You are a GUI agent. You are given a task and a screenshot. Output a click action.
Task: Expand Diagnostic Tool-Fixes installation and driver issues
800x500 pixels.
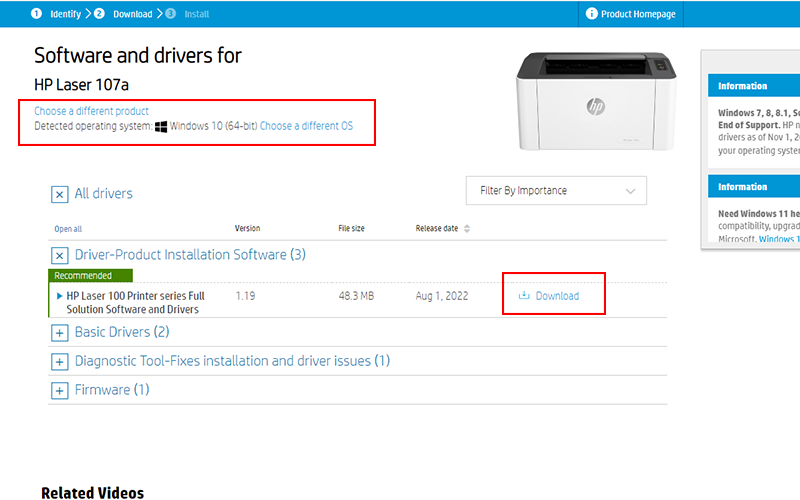coord(59,361)
